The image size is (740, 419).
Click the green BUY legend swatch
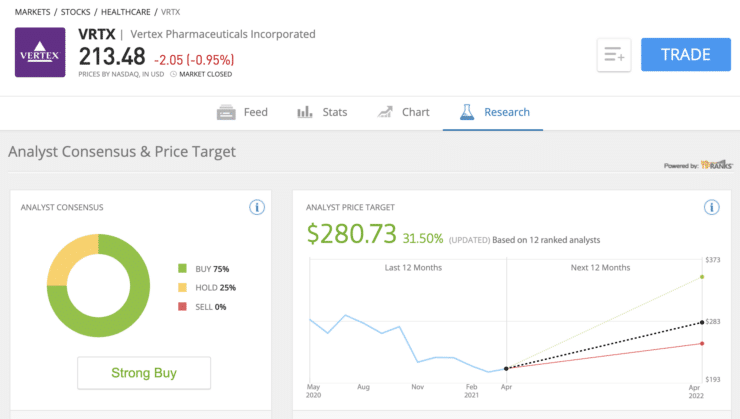click(x=182, y=268)
